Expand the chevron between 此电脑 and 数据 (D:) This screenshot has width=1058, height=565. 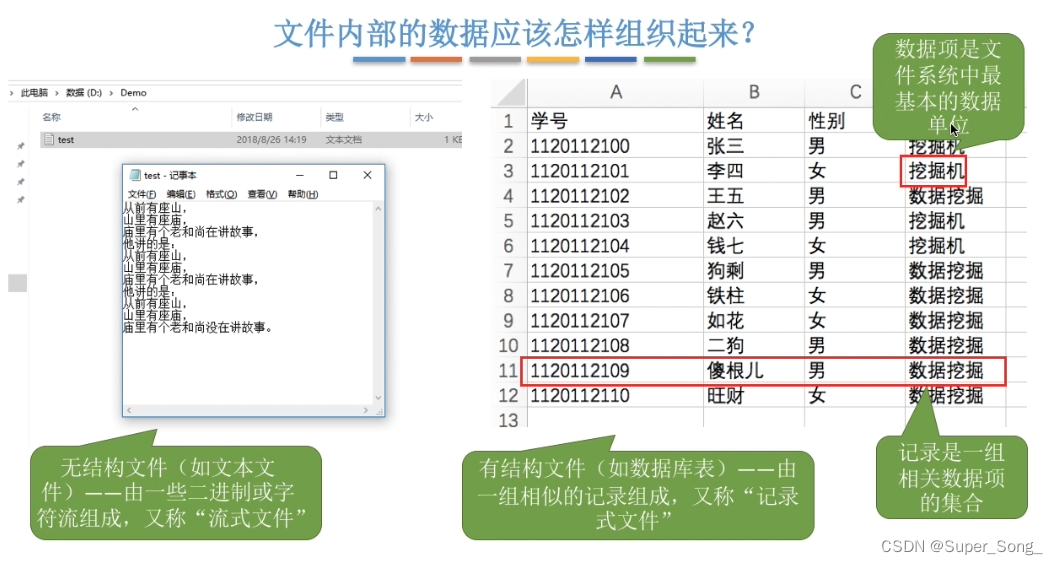tap(57, 92)
